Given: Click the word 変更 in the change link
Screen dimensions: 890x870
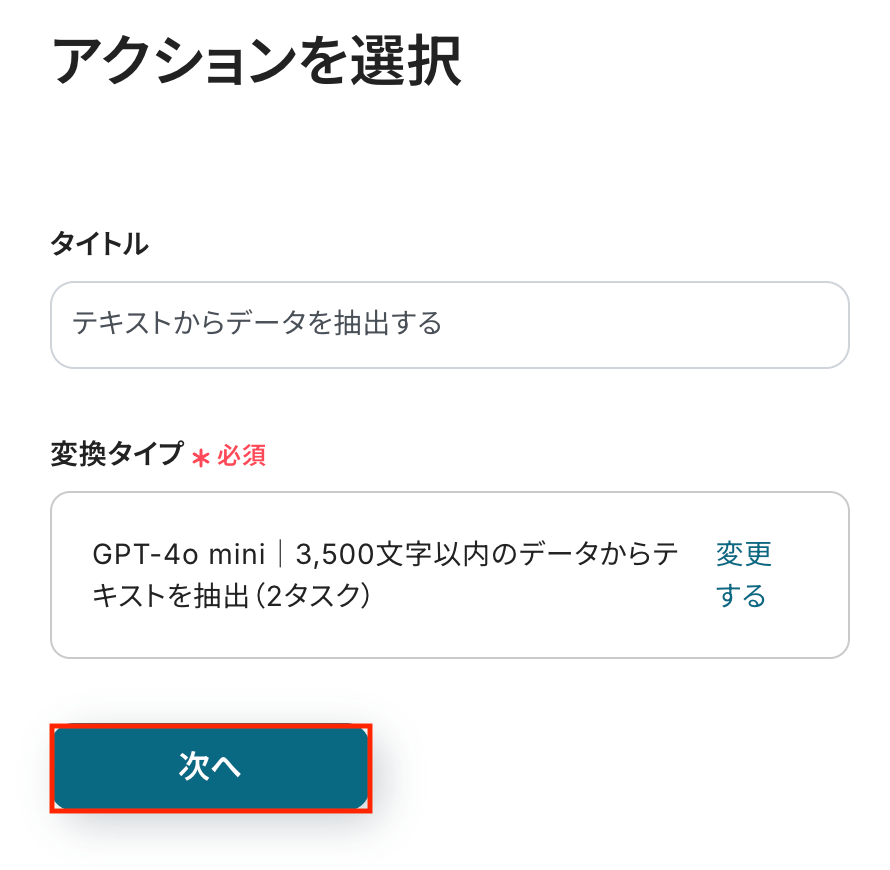Looking at the screenshot, I should [x=744, y=554].
